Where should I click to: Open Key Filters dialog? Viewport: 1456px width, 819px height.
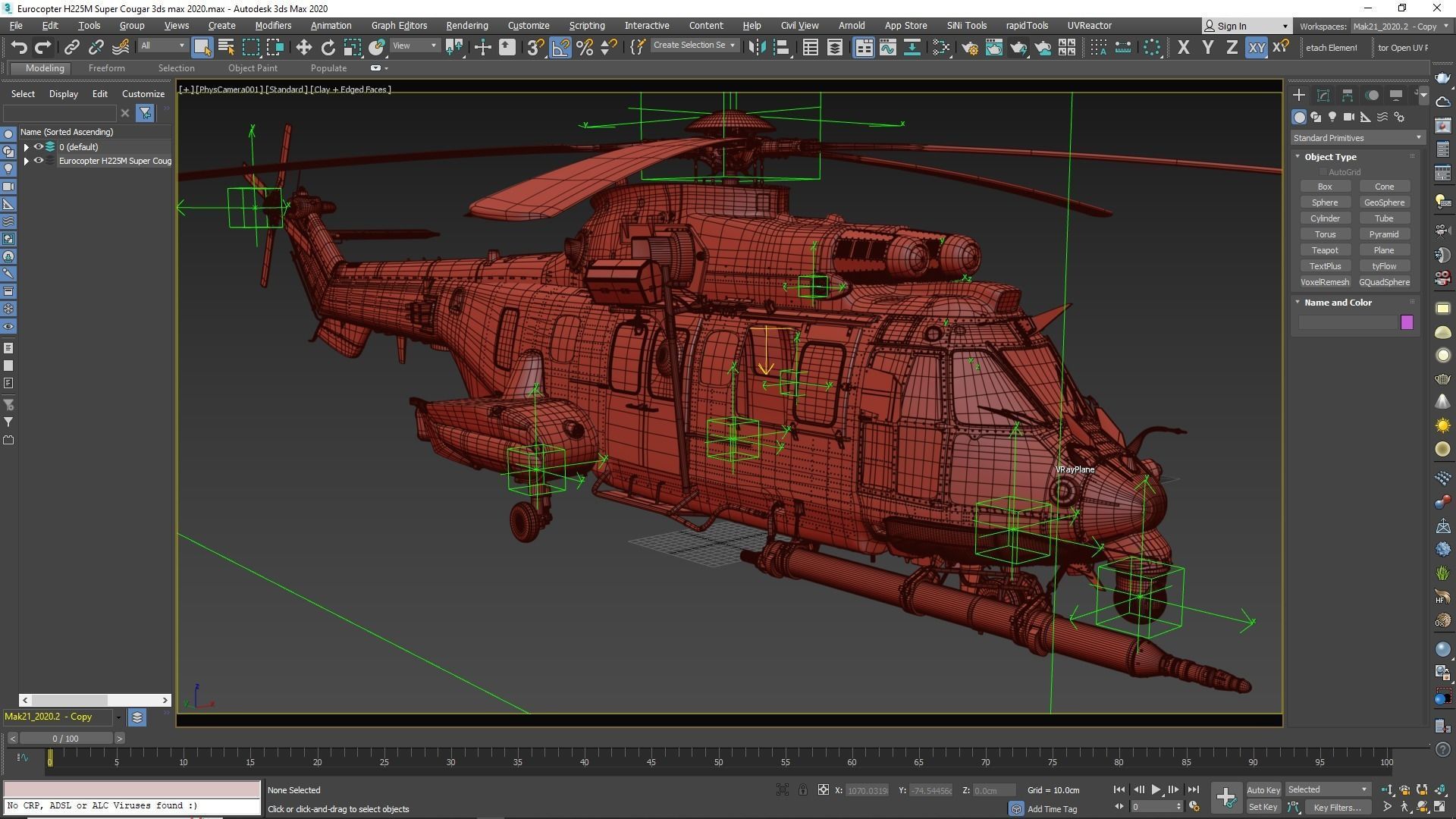tap(1338, 808)
